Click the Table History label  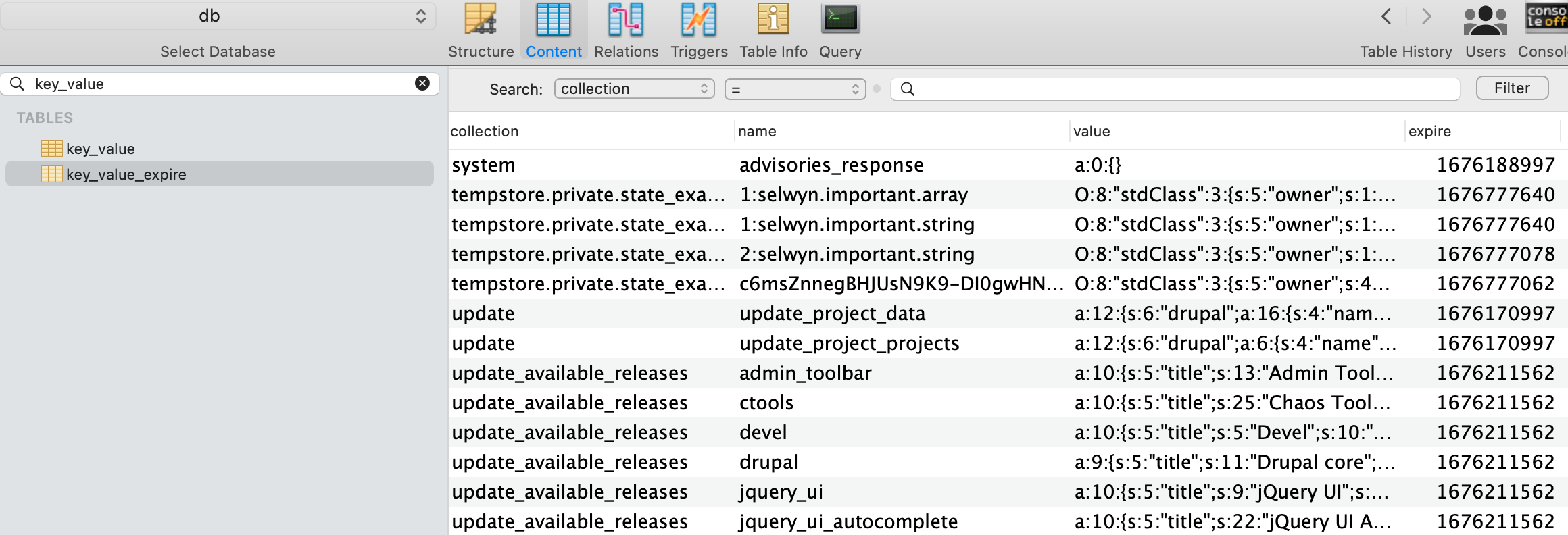[1406, 52]
